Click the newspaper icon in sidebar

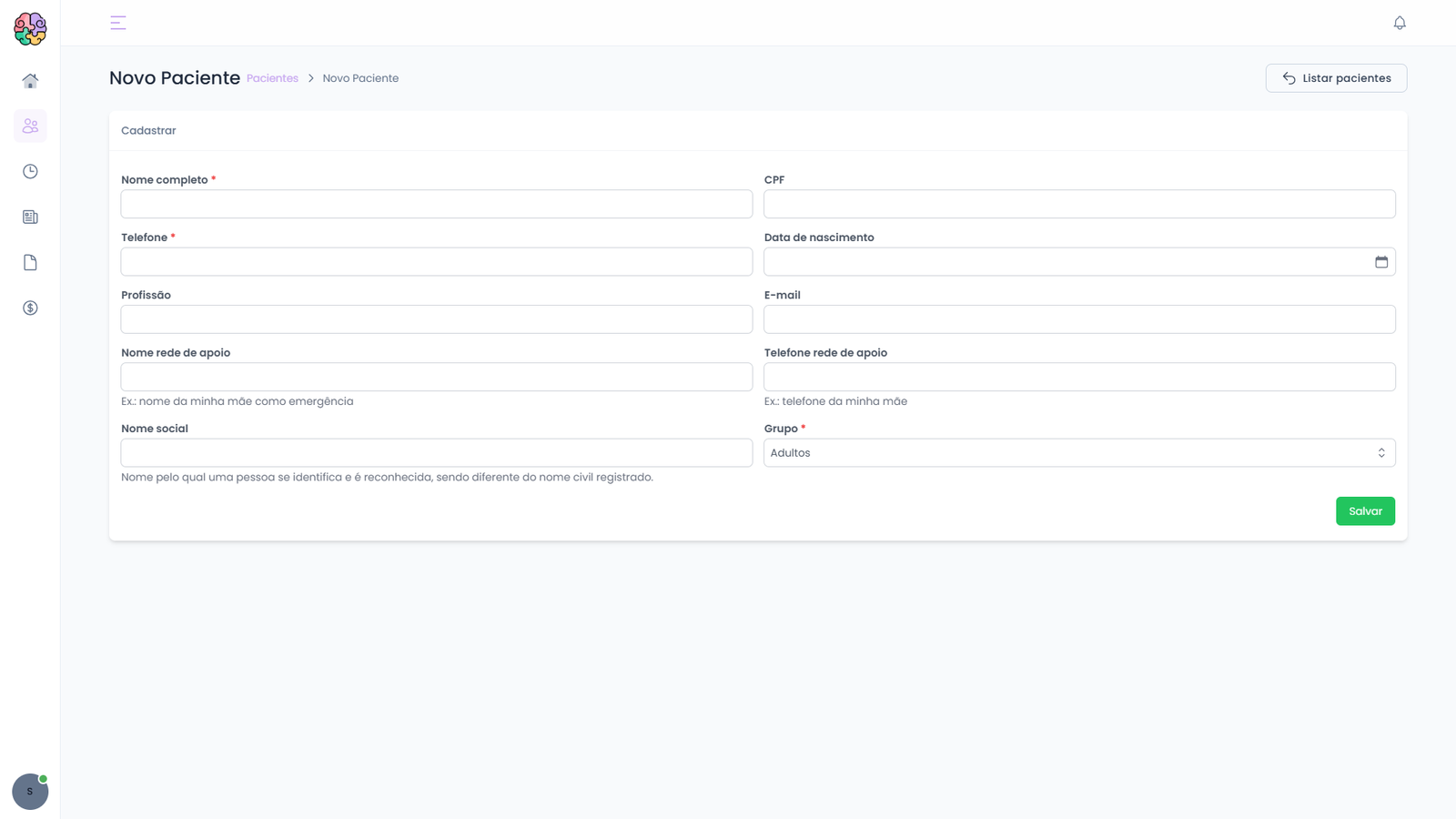tap(30, 217)
